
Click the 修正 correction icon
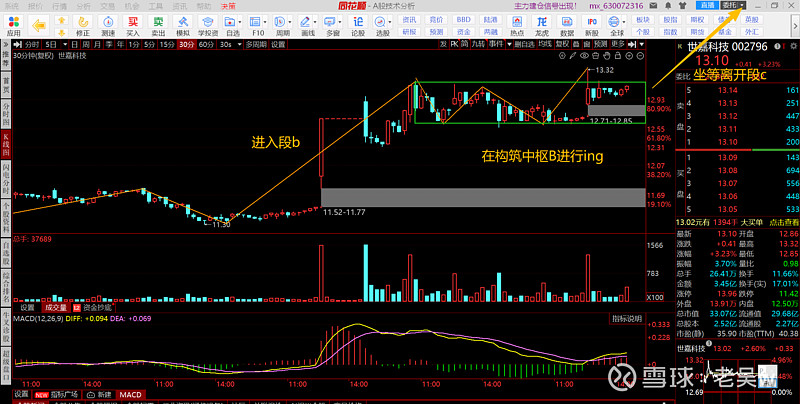[83, 26]
